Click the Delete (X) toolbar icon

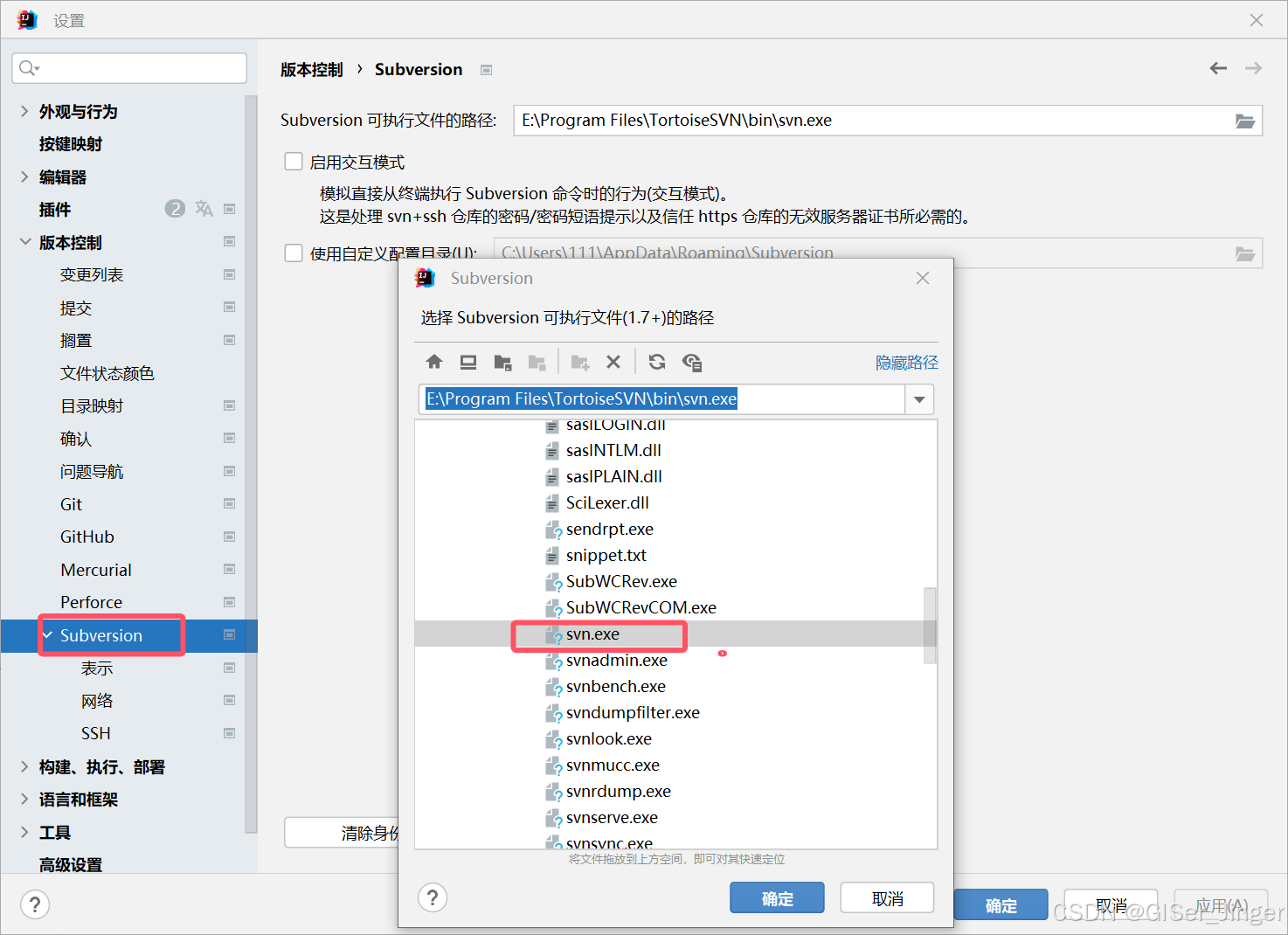coord(613,362)
